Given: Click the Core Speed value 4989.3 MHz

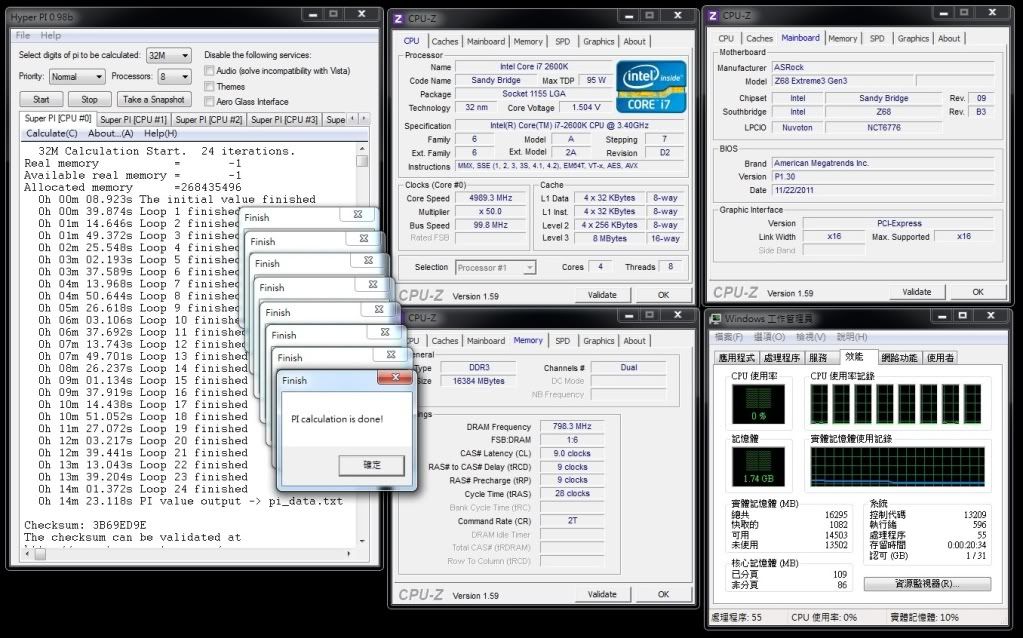Looking at the screenshot, I should [491, 198].
